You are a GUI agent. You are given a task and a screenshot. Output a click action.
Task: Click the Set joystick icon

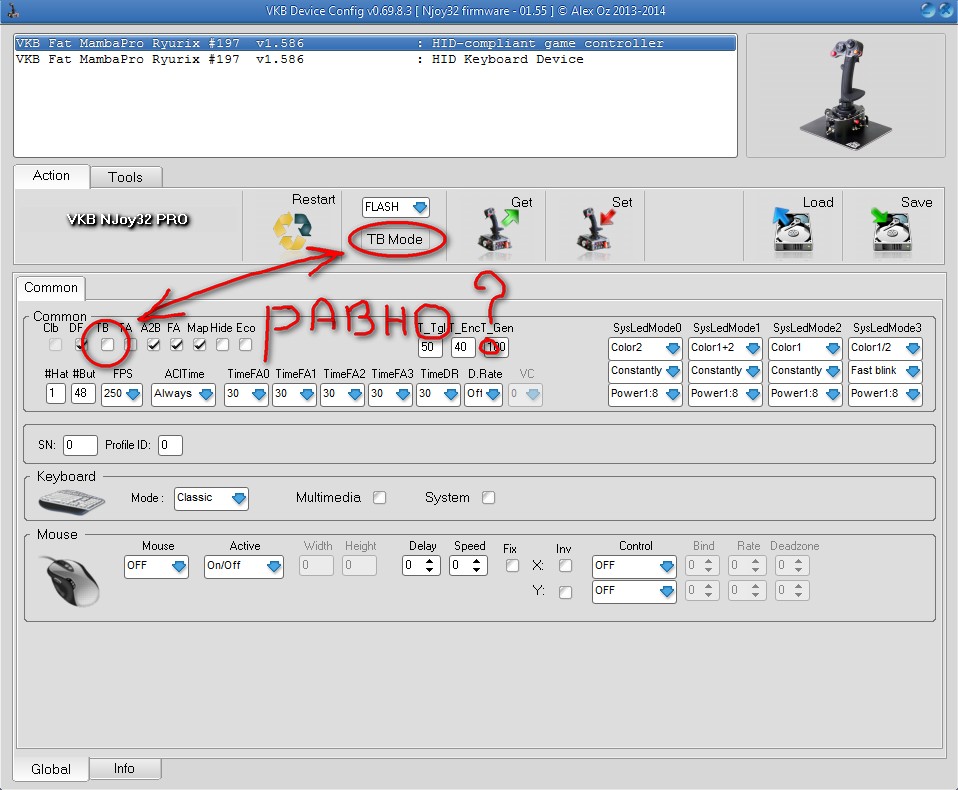pos(595,230)
